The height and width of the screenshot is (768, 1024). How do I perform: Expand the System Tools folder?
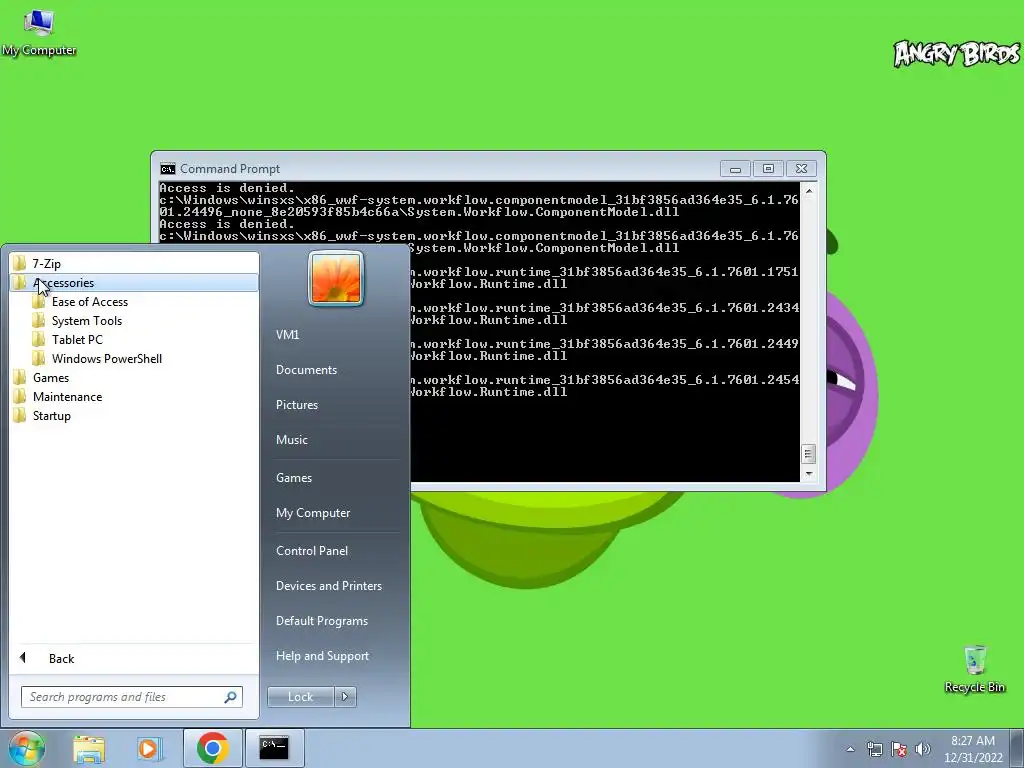click(134, 321)
